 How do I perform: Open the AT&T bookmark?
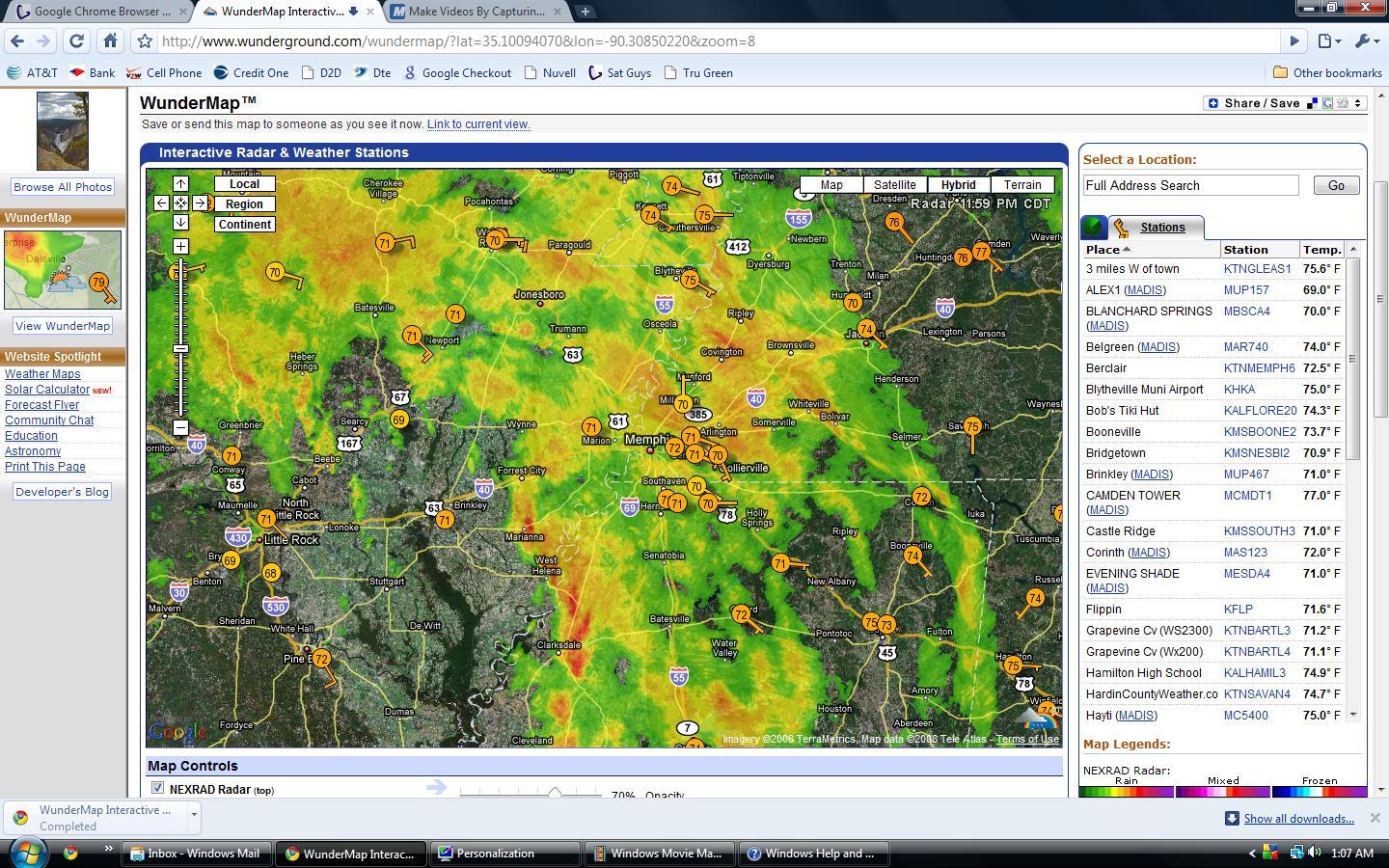pos(33,72)
